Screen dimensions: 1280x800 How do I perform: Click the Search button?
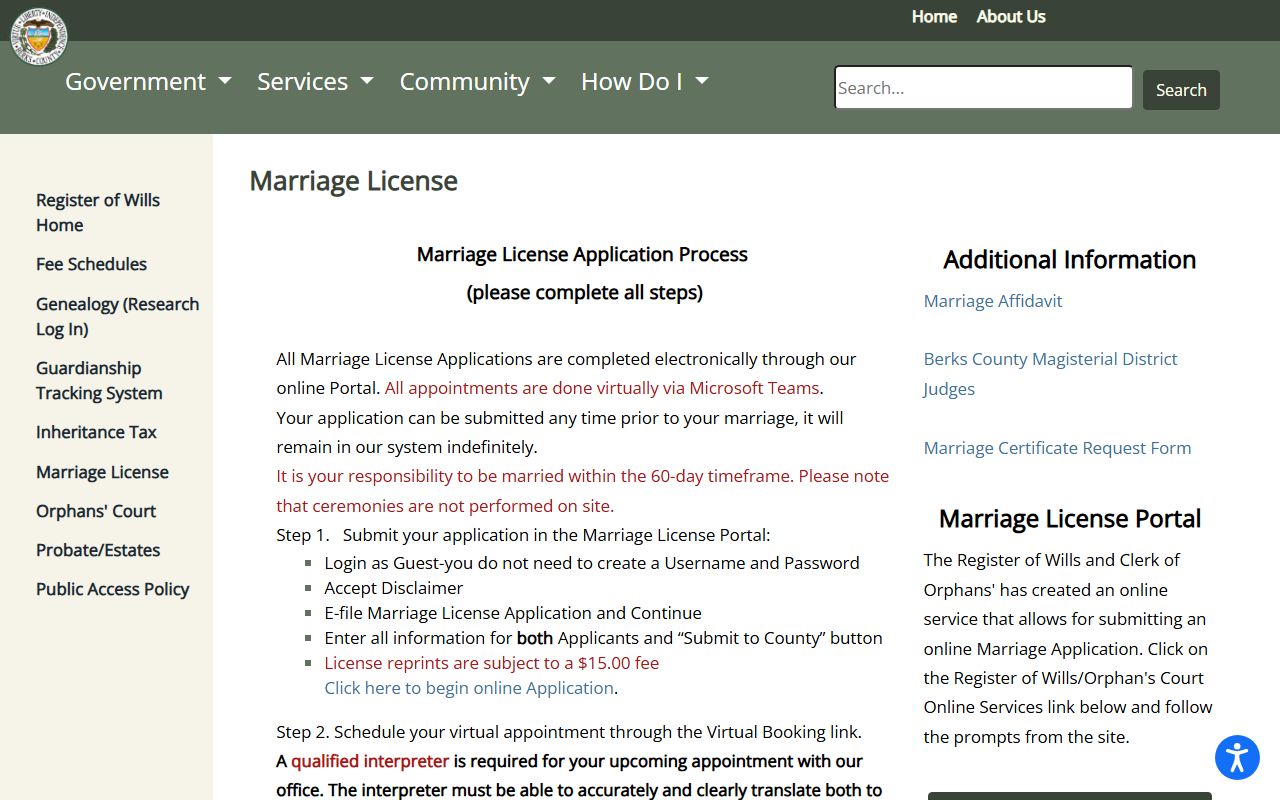tap(1181, 90)
